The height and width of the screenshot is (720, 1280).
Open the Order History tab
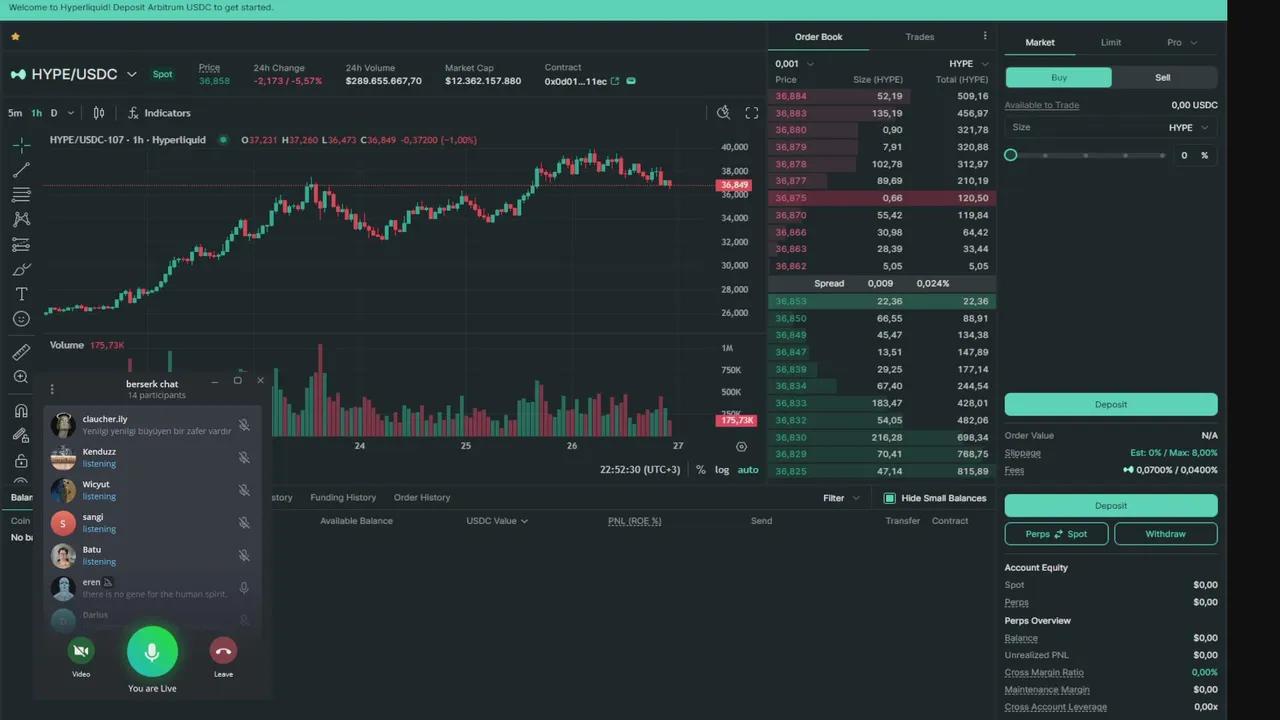[422, 498]
